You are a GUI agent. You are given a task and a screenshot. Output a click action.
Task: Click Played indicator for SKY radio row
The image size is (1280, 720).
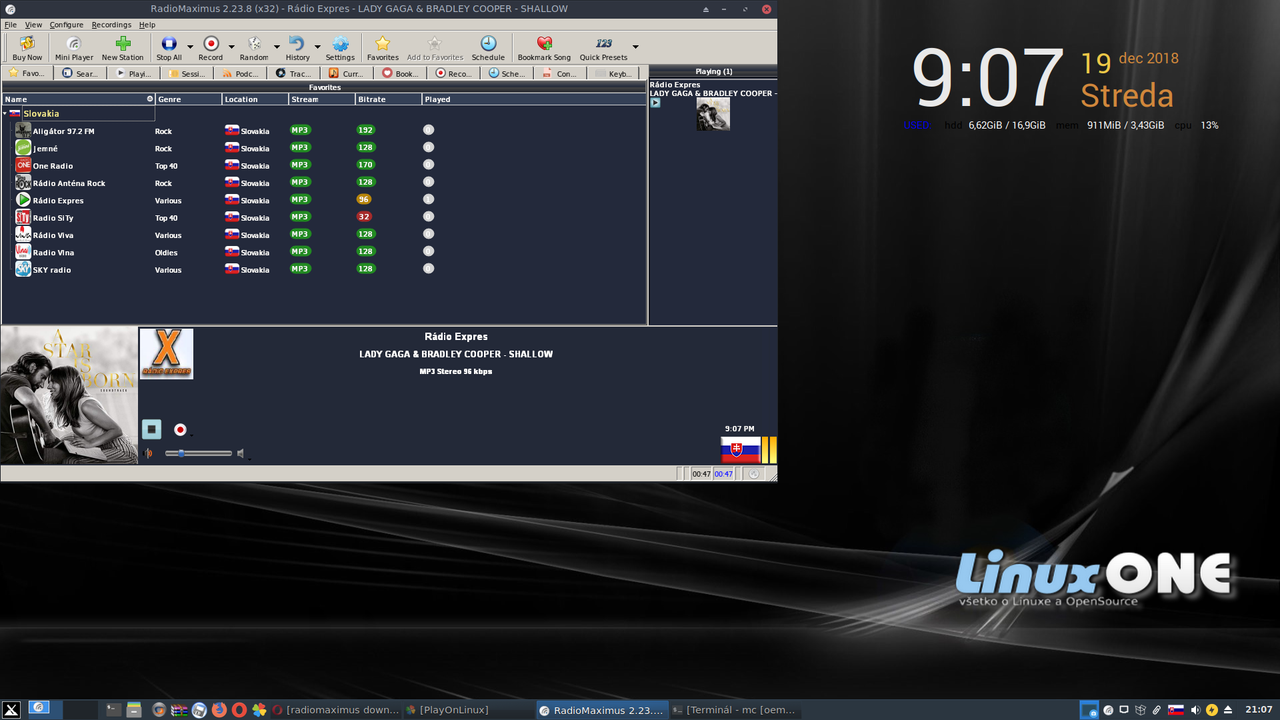[x=428, y=268]
